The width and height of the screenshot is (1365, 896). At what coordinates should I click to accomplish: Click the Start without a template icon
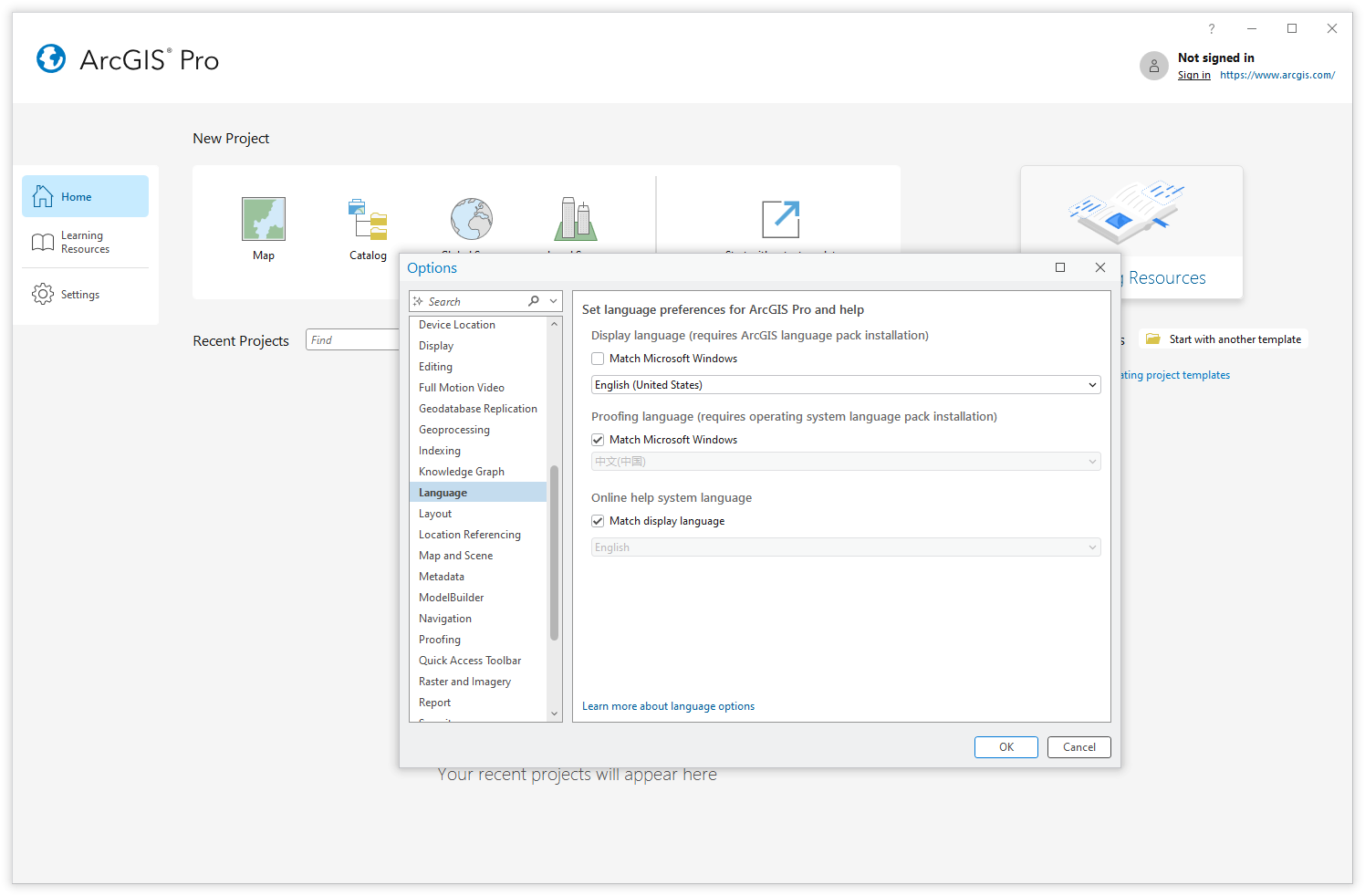[x=781, y=219]
